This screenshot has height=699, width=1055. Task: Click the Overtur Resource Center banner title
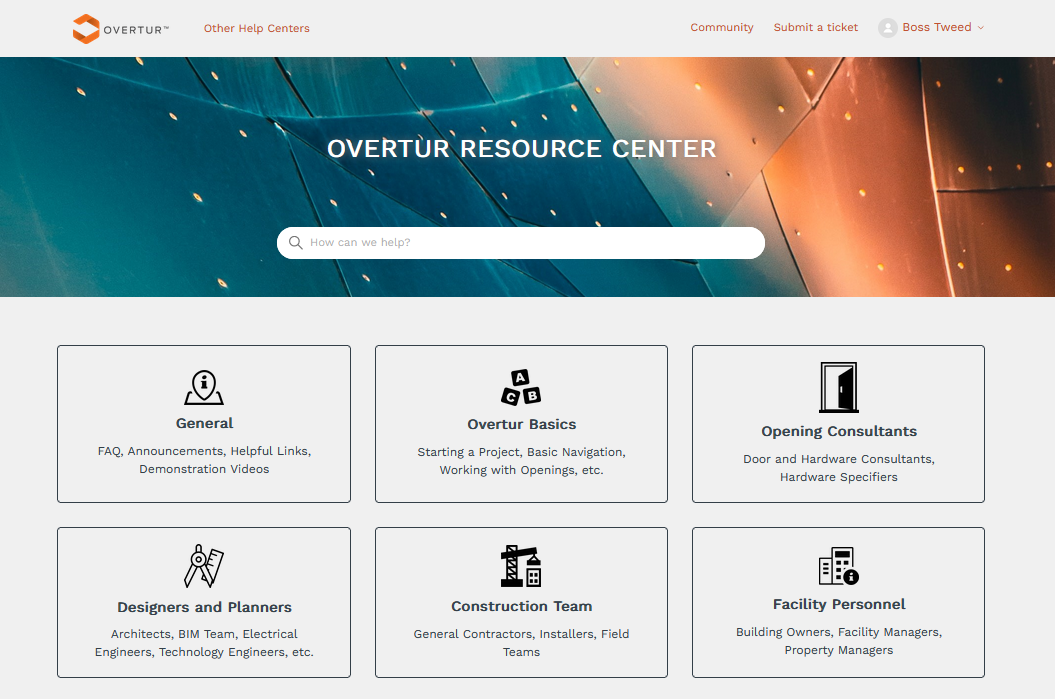[521, 149]
